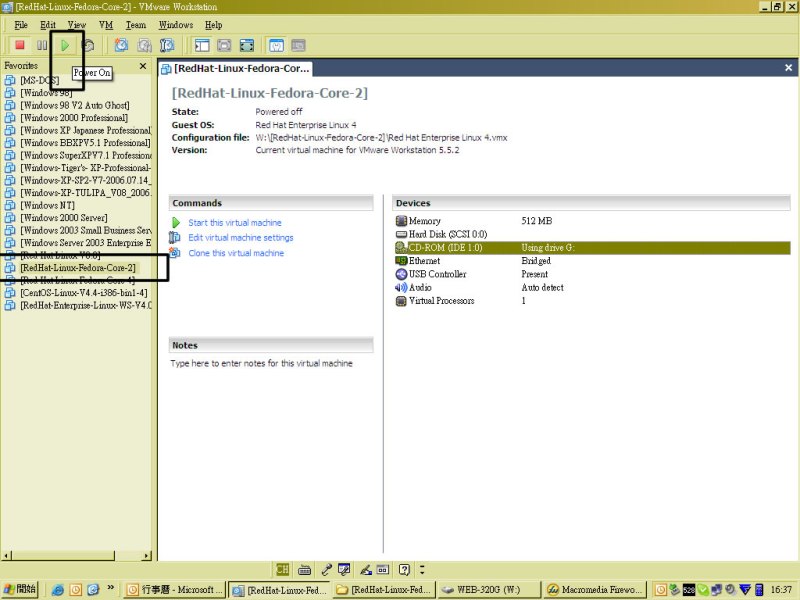The image size is (800, 600).
Task: Close the RedHat-Linux-Fedora-Core-2 tab with X
Action: (x=788, y=68)
